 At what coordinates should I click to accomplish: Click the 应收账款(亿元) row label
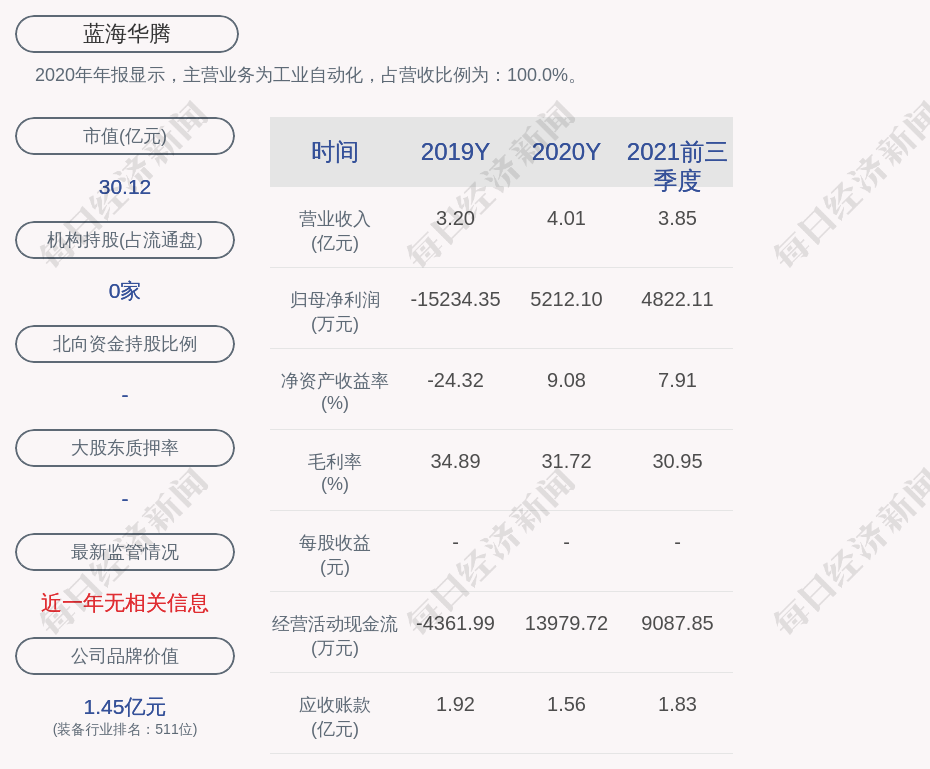[335, 717]
